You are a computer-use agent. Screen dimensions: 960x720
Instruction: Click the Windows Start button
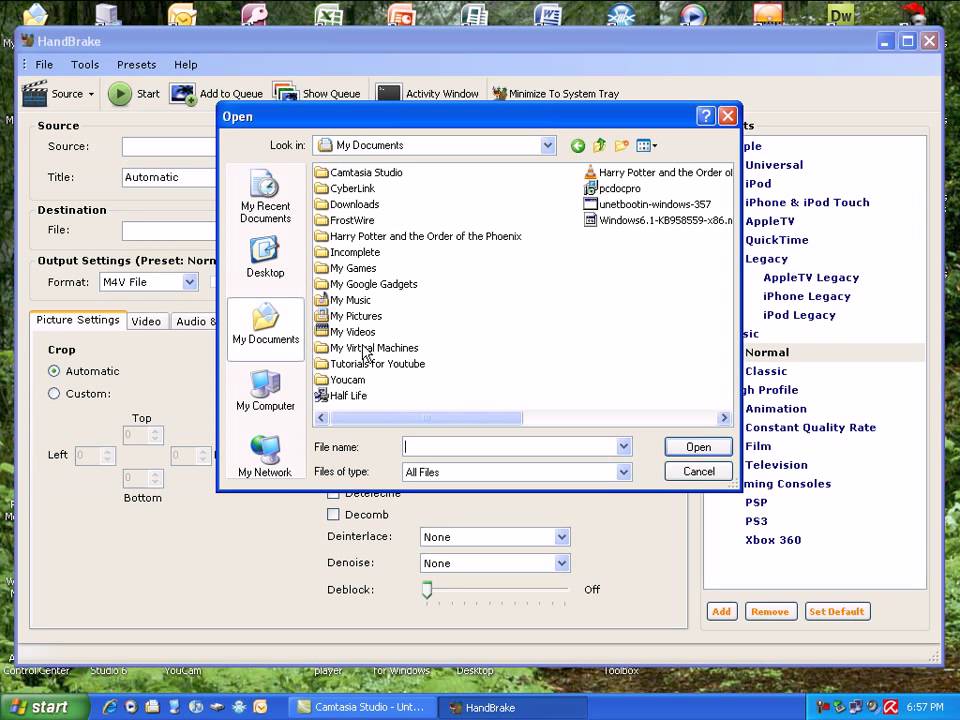coord(42,707)
